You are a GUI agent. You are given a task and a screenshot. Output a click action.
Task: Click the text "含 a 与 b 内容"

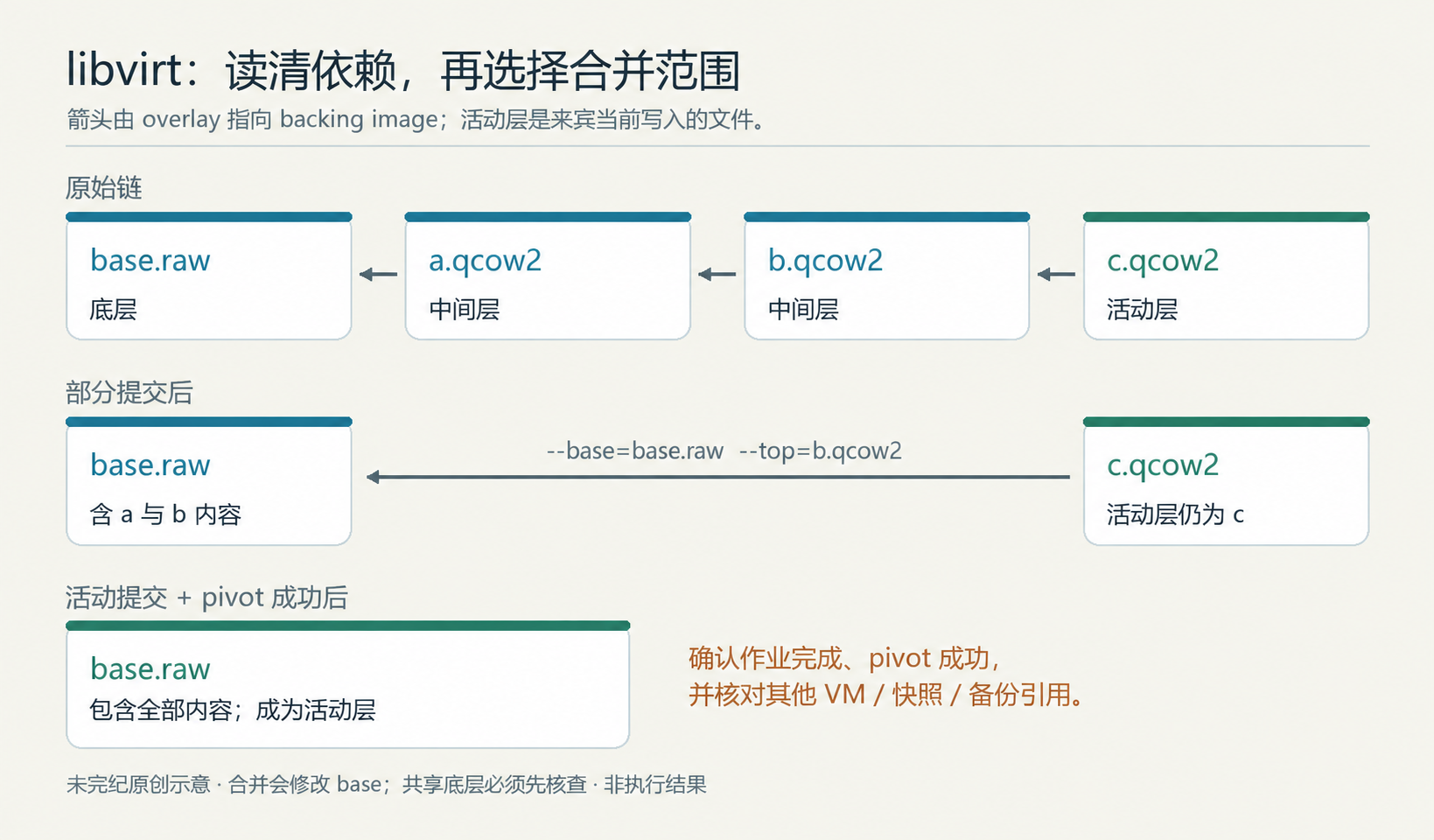point(165,514)
